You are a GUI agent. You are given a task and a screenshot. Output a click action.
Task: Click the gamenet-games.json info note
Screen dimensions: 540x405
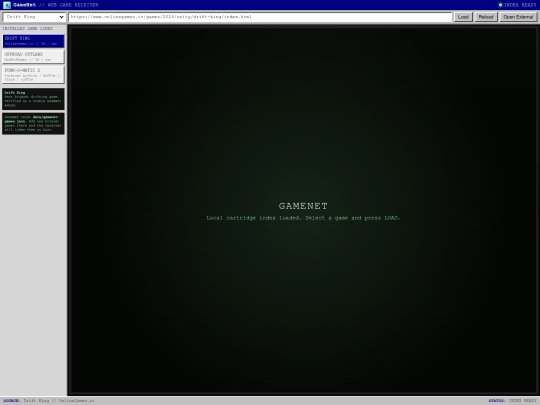tap(33, 123)
